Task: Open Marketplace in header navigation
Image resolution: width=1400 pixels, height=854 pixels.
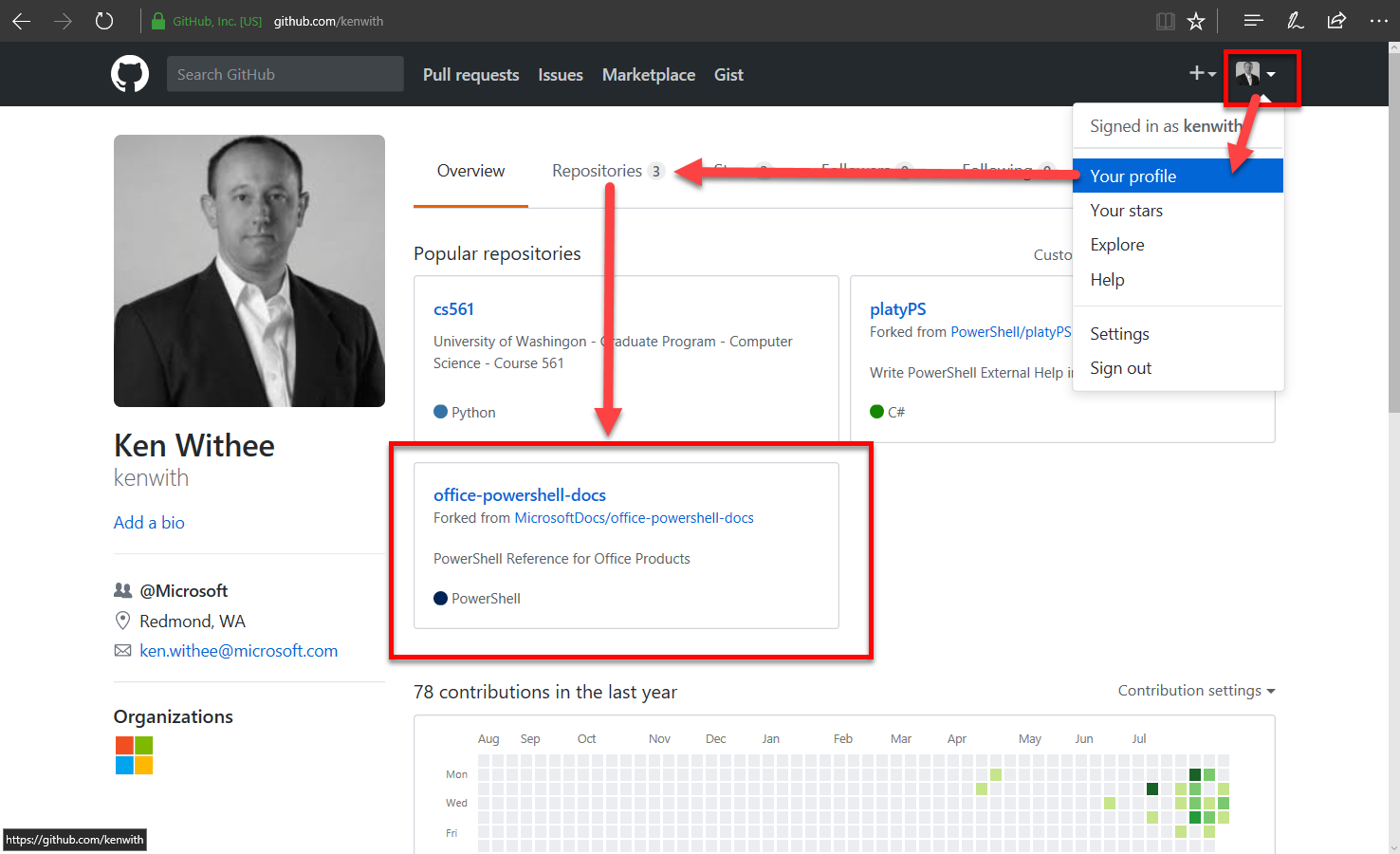Action: tap(649, 75)
